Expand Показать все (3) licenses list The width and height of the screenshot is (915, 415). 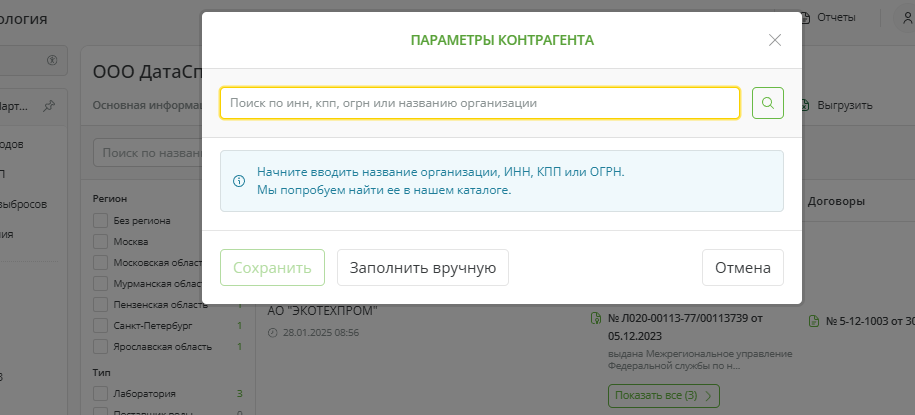click(x=663, y=396)
